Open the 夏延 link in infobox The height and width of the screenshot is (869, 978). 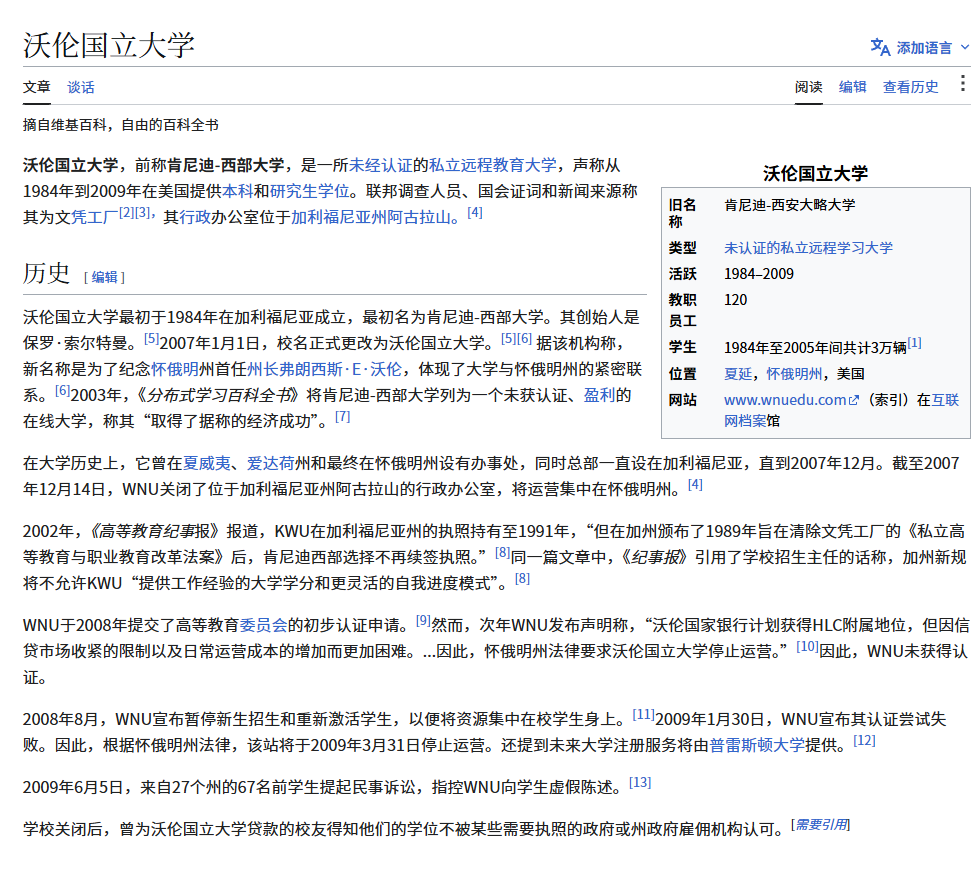pyautogui.click(x=738, y=374)
